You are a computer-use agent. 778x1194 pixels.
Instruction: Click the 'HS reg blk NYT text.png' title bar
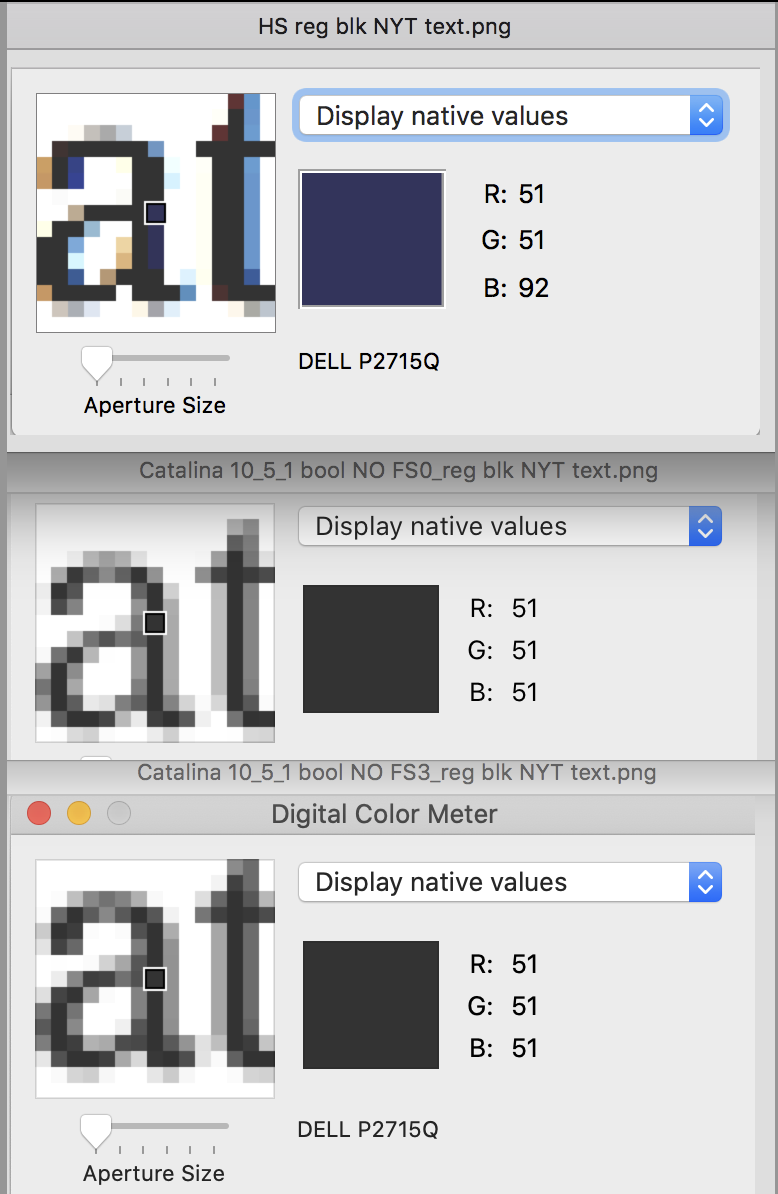385,26
